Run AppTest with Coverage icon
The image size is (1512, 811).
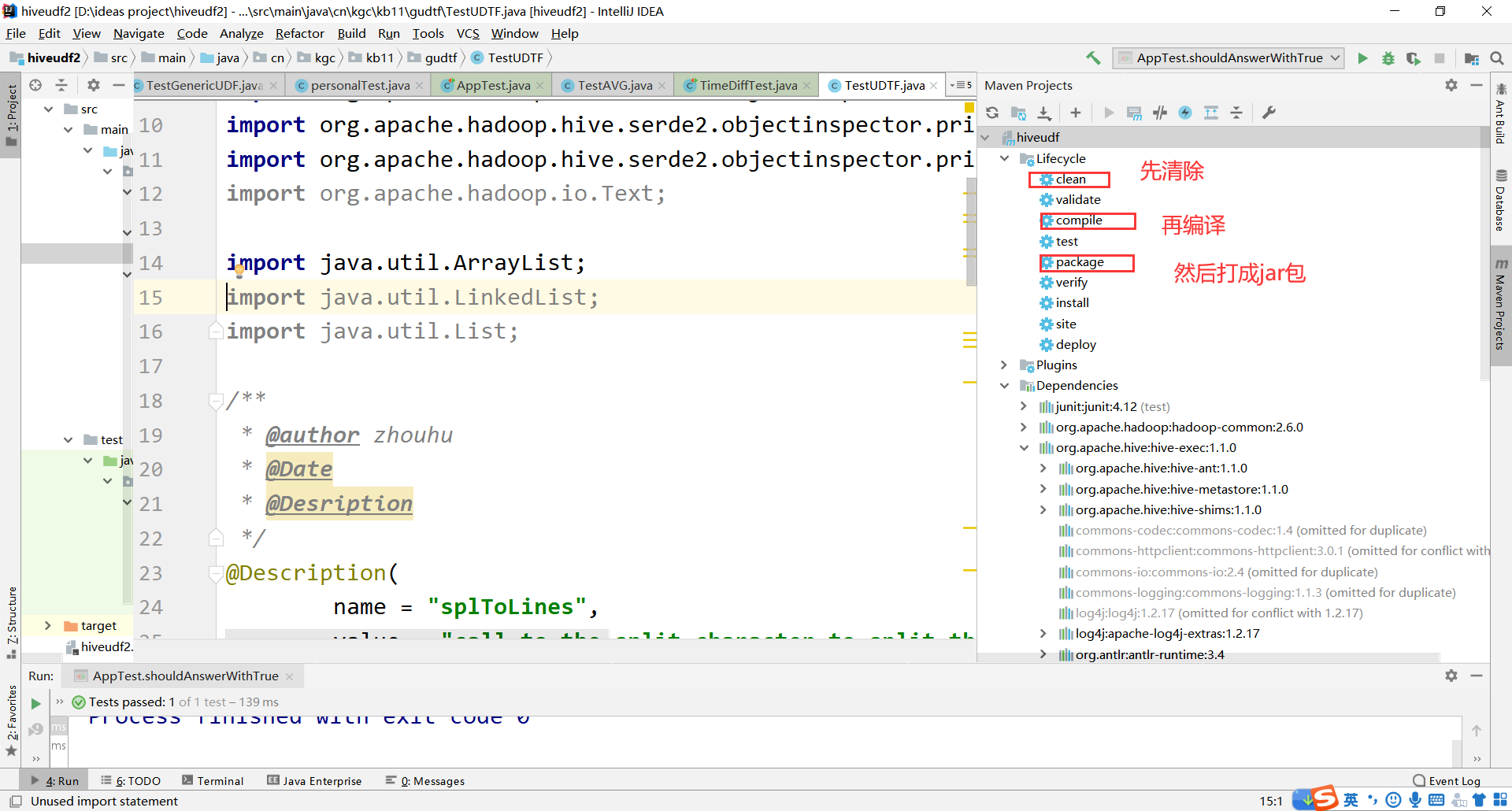click(1415, 57)
